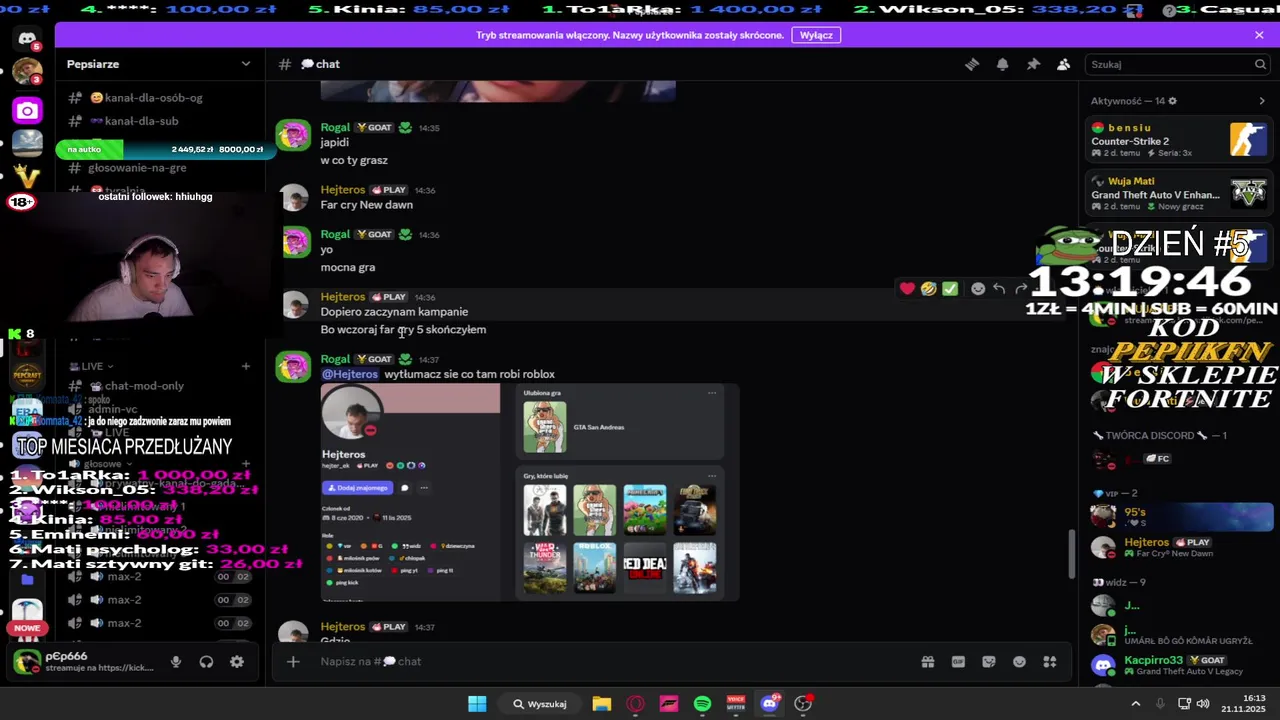
Task: Click the Windows taskbar Wyszukaj search box
Action: (540, 704)
